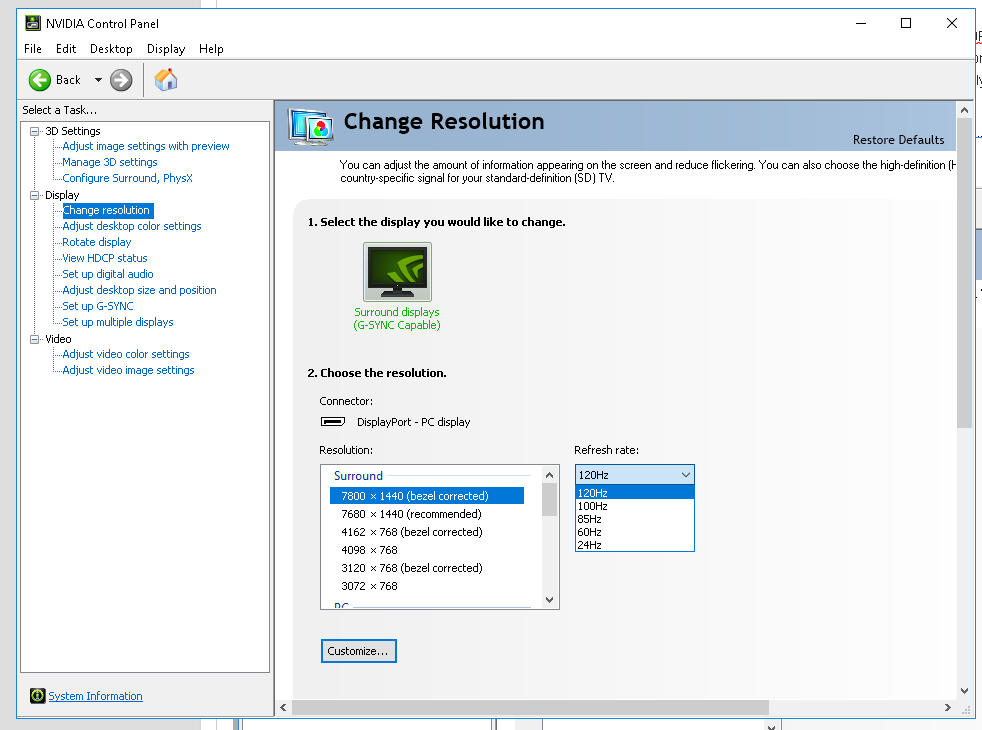
Task: Select Adjust video color settings
Action: (x=125, y=354)
